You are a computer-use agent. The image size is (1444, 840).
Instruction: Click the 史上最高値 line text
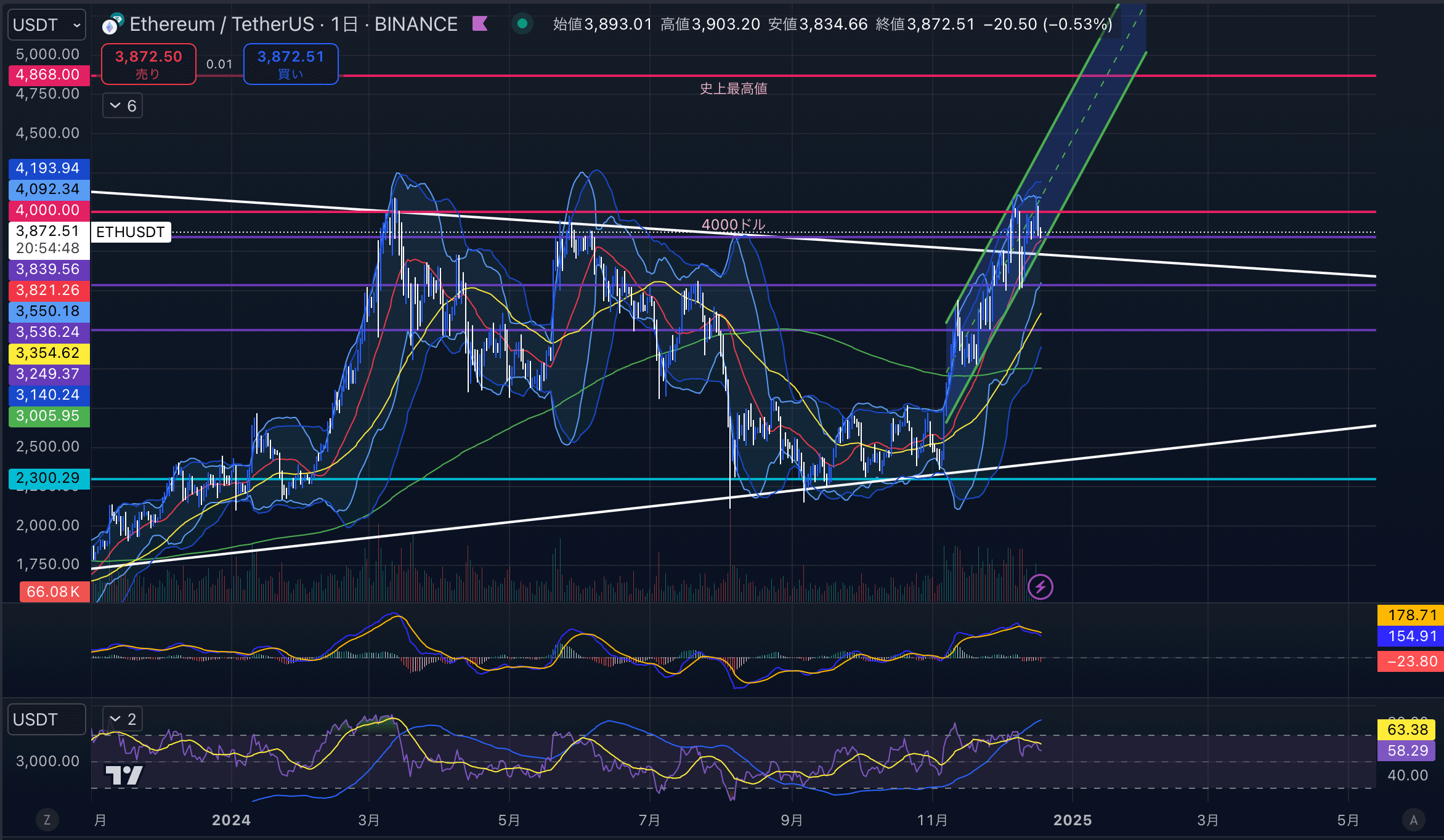[733, 89]
